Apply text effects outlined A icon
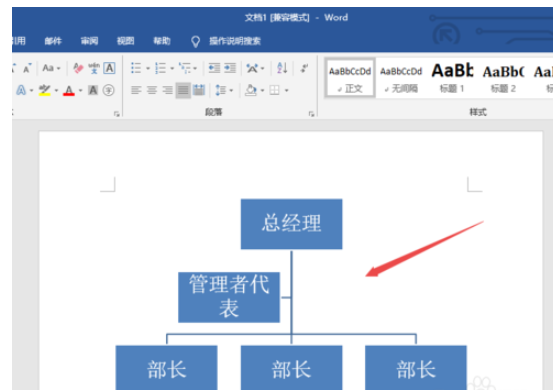This screenshot has height=390, width=553. pos(21,91)
